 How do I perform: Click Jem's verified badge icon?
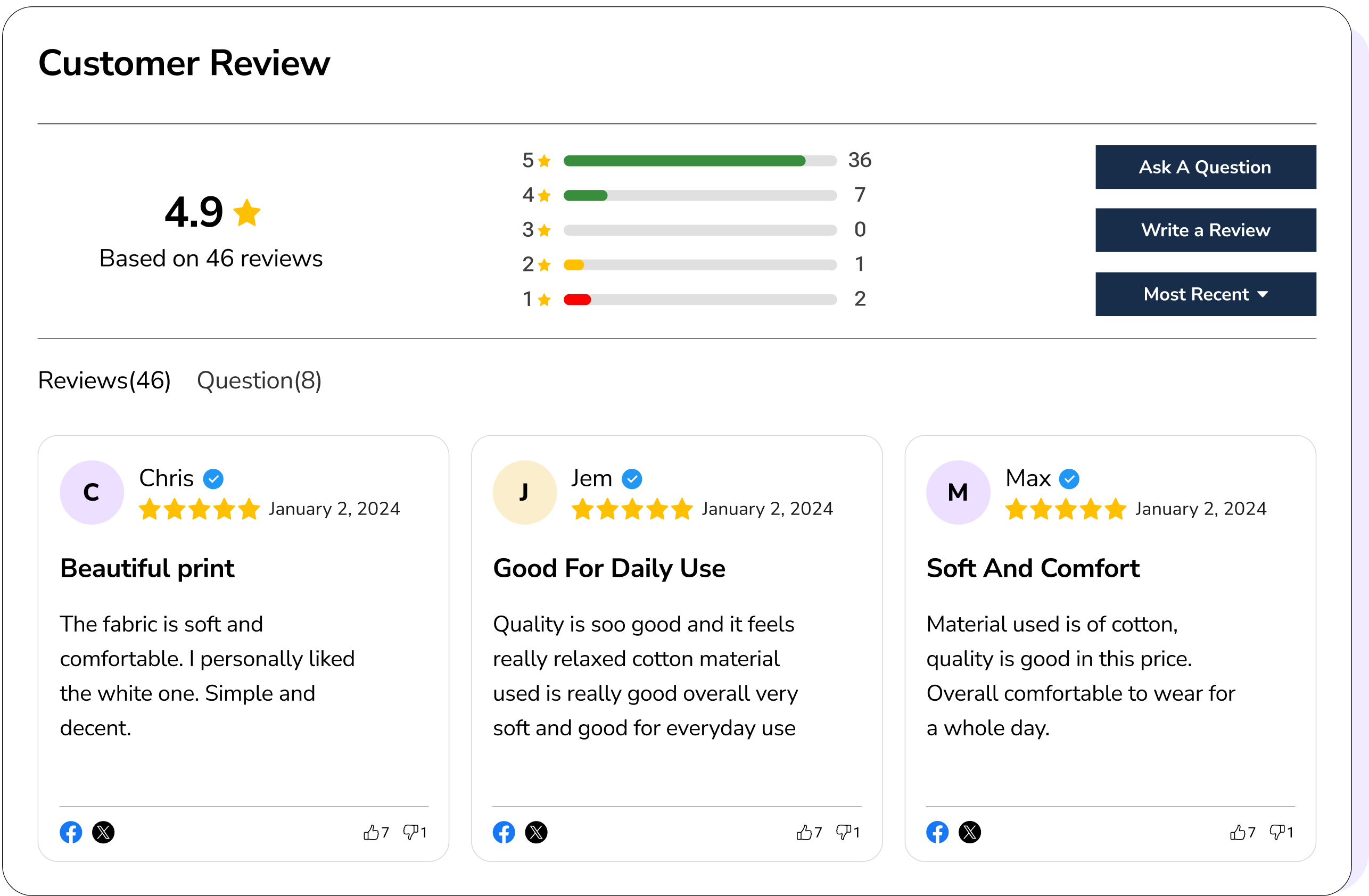tap(632, 478)
